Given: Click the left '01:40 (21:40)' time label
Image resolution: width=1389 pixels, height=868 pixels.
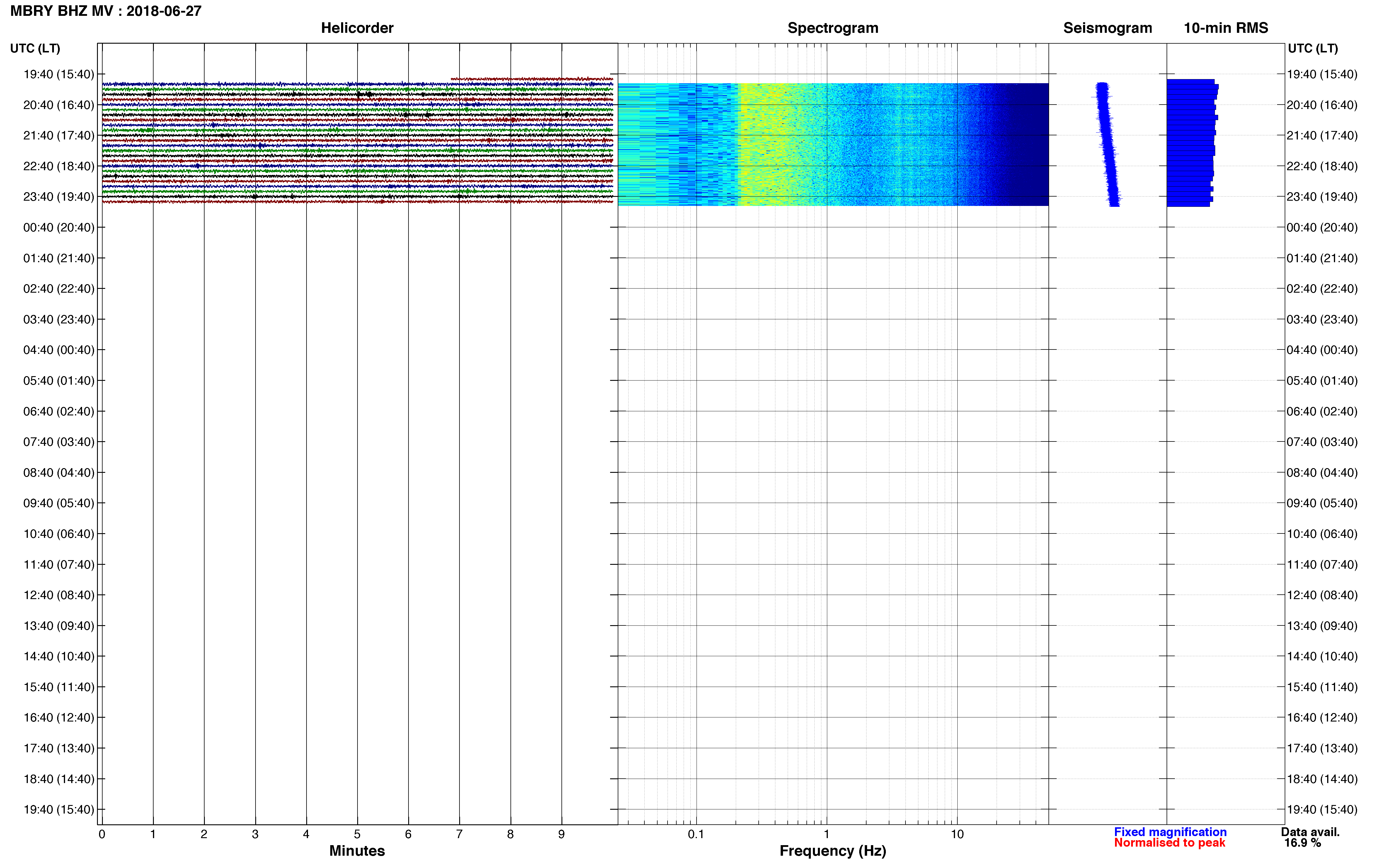Looking at the screenshot, I should [59, 258].
